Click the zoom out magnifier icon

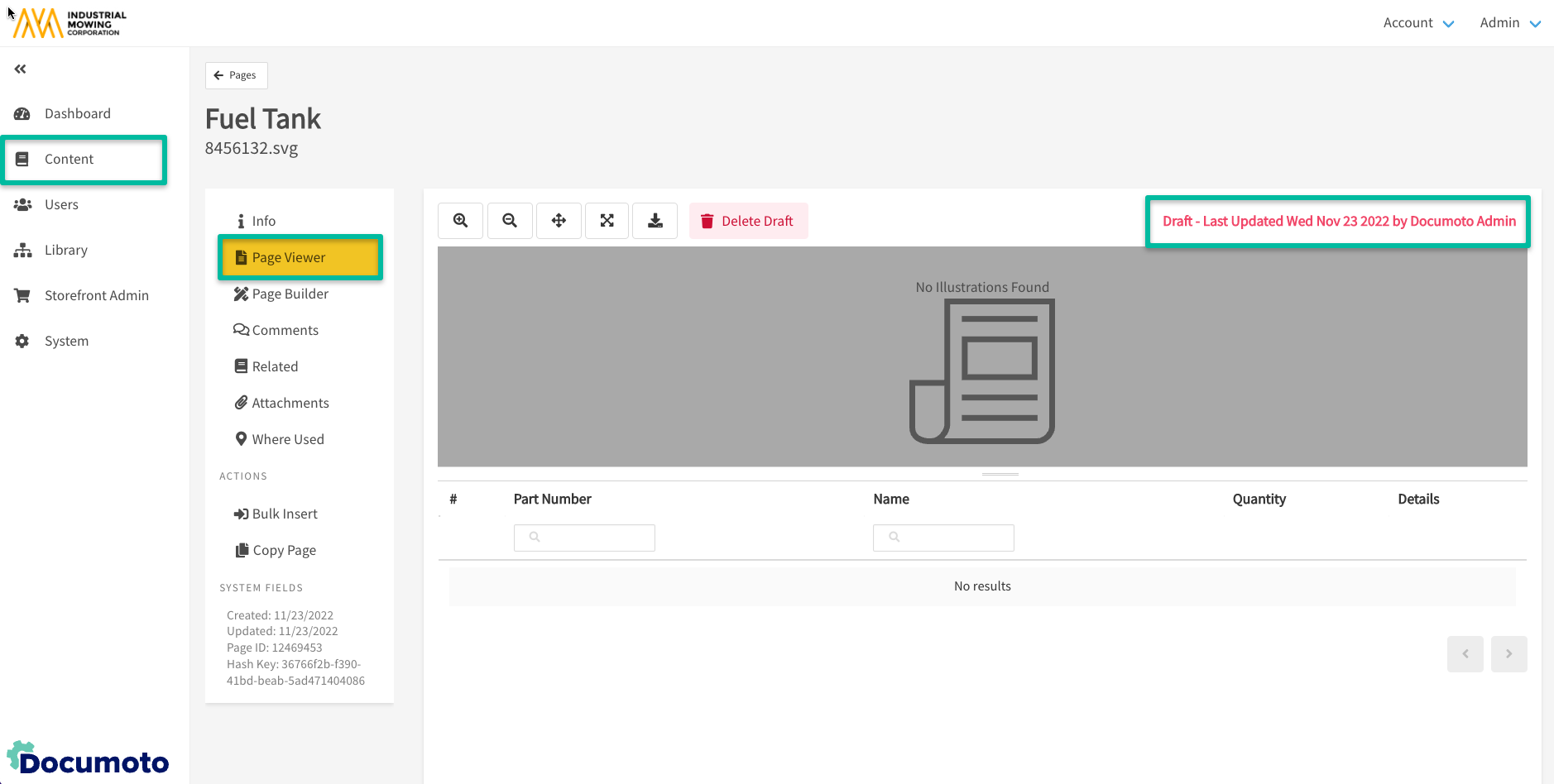click(509, 221)
